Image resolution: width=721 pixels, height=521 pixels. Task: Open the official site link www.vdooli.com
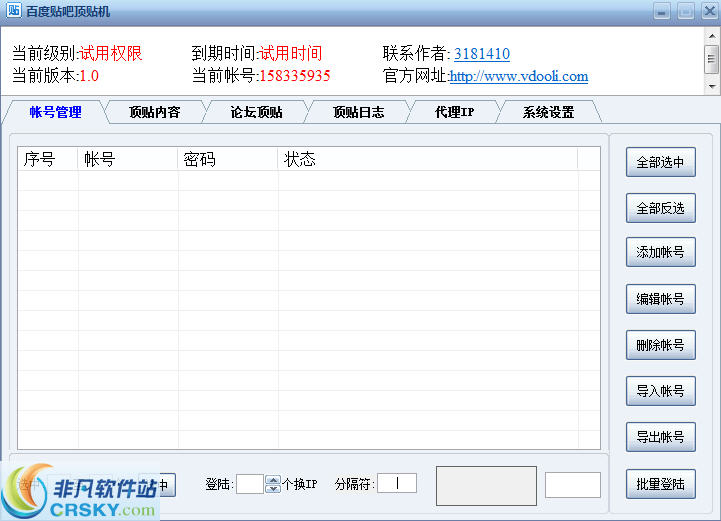[x=518, y=76]
